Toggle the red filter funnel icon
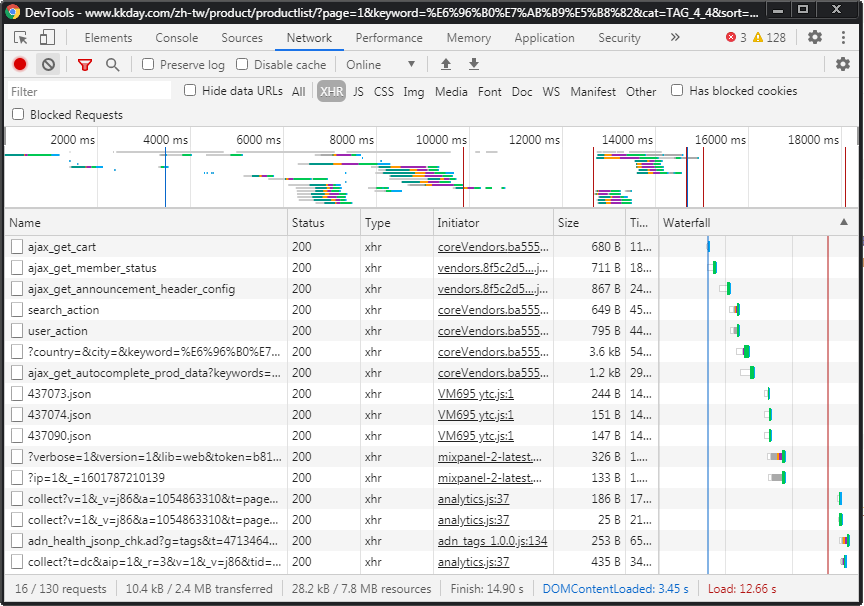 [x=84, y=64]
